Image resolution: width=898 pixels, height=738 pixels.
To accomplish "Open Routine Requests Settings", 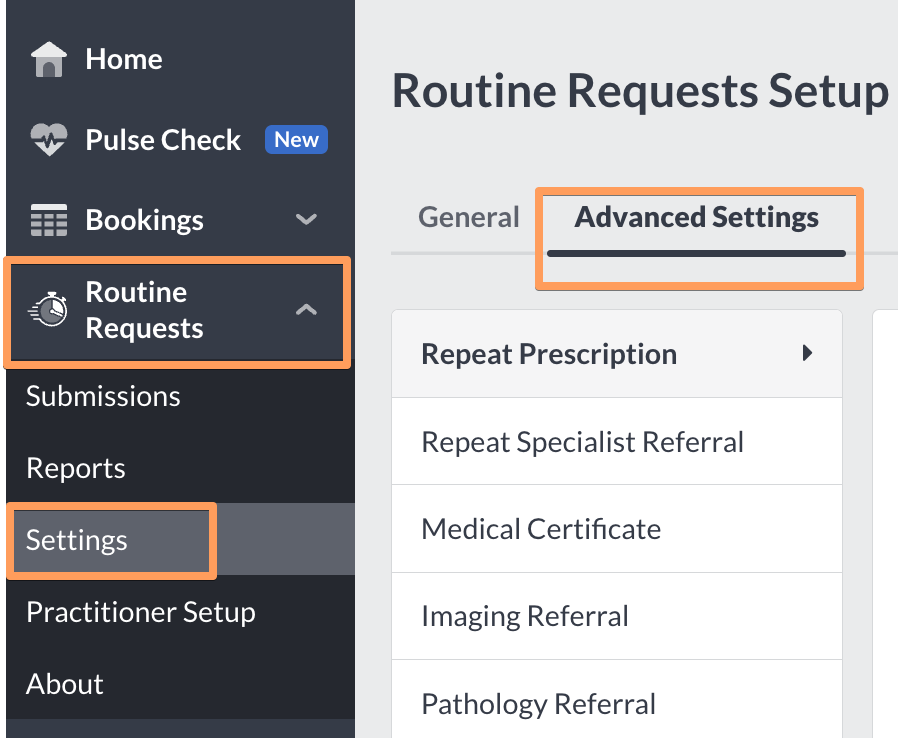I will (76, 539).
